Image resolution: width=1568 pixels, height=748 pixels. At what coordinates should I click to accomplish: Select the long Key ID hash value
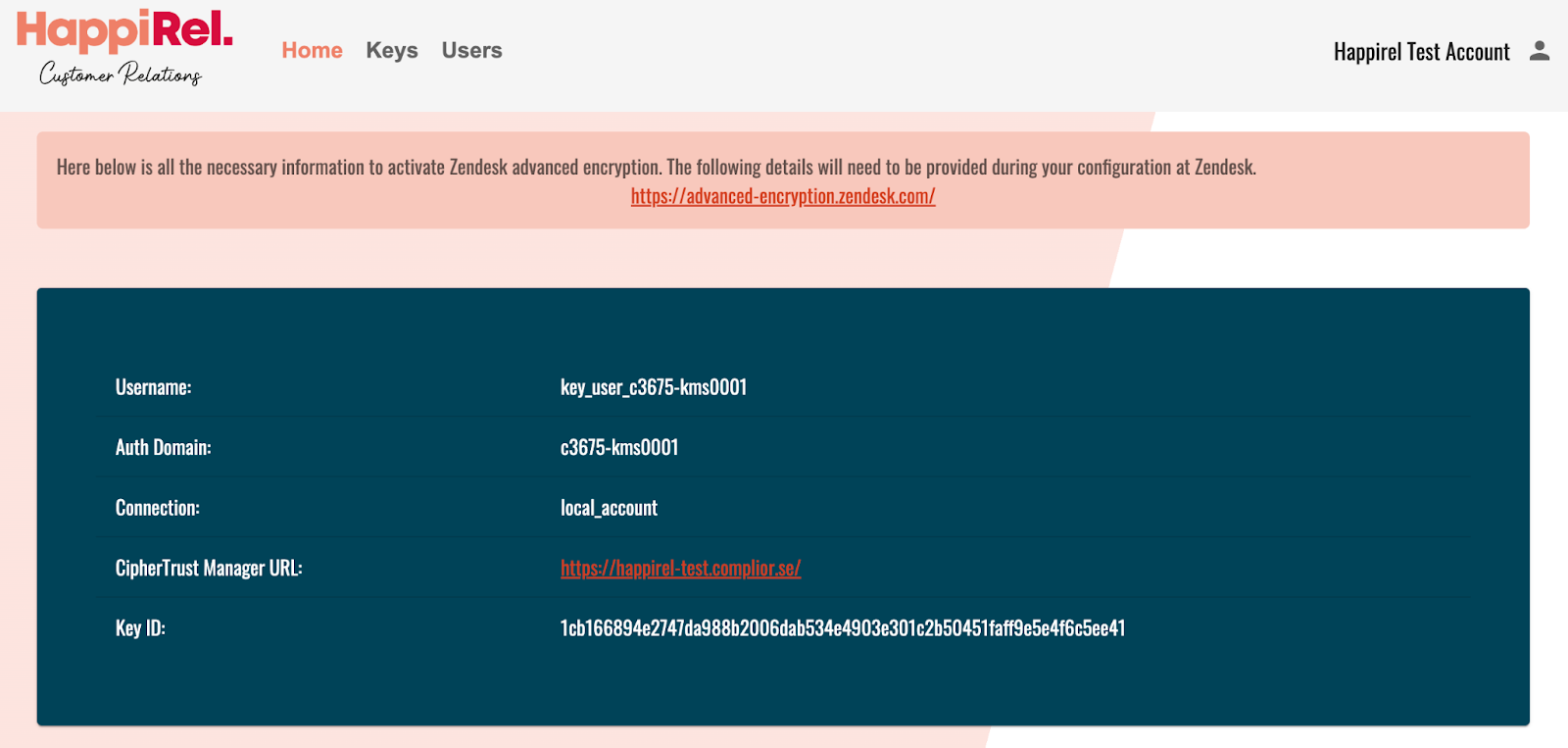tap(843, 627)
